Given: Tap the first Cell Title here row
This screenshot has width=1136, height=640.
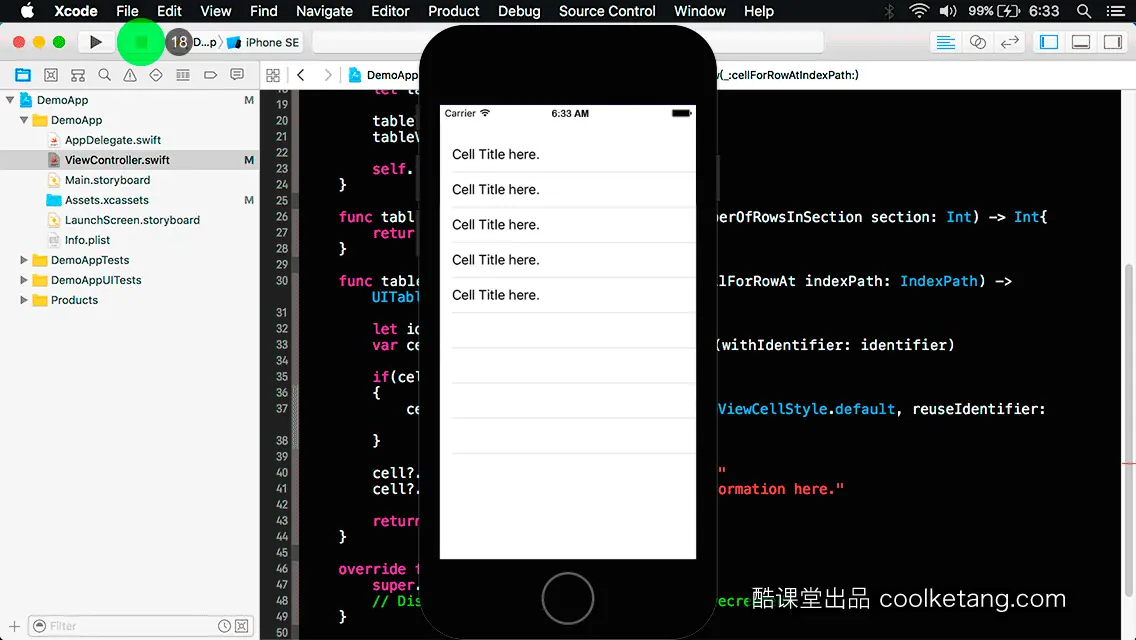Looking at the screenshot, I should pyautogui.click(x=568, y=154).
